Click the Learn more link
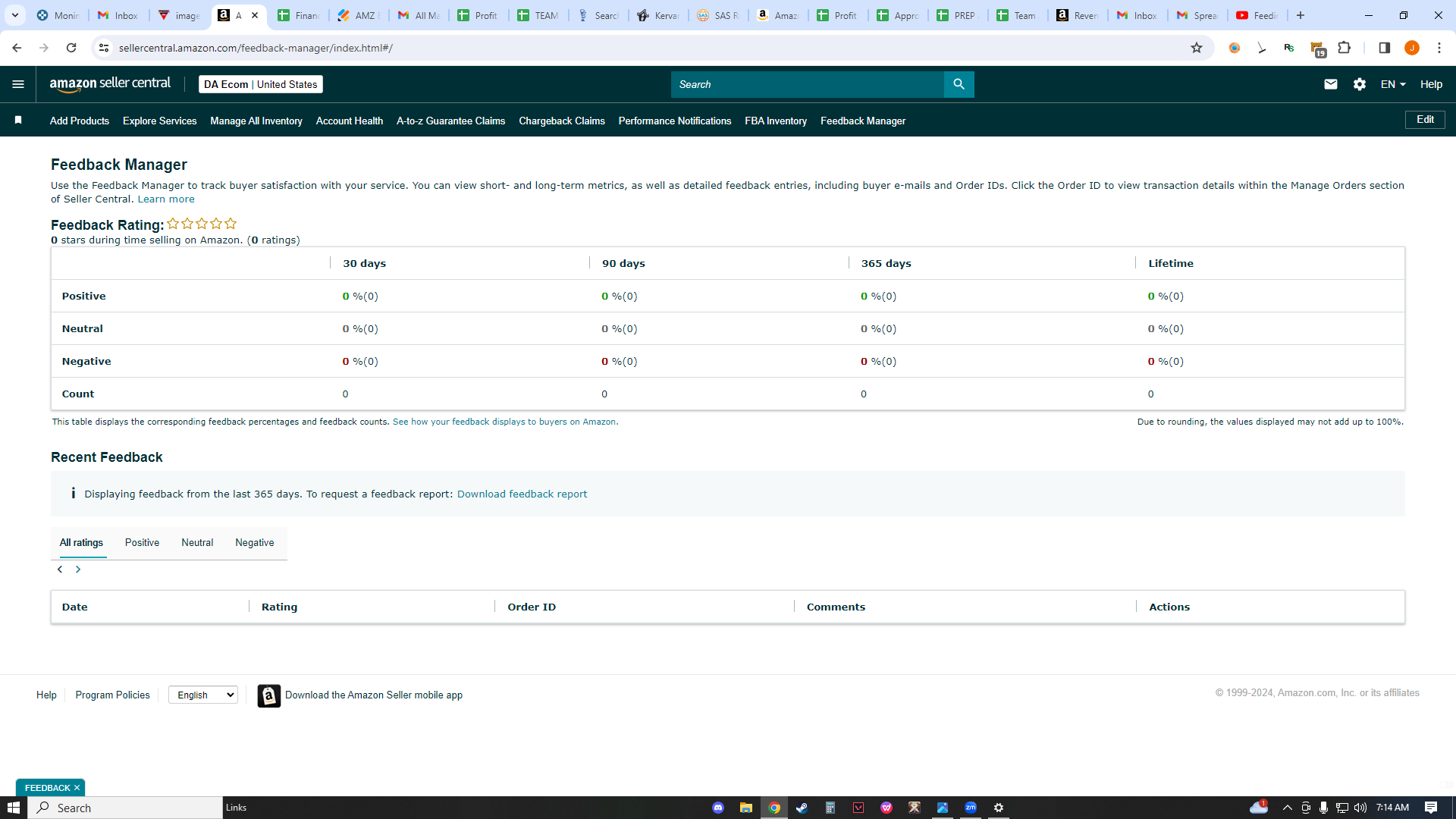The height and width of the screenshot is (819, 1456). pos(166,199)
